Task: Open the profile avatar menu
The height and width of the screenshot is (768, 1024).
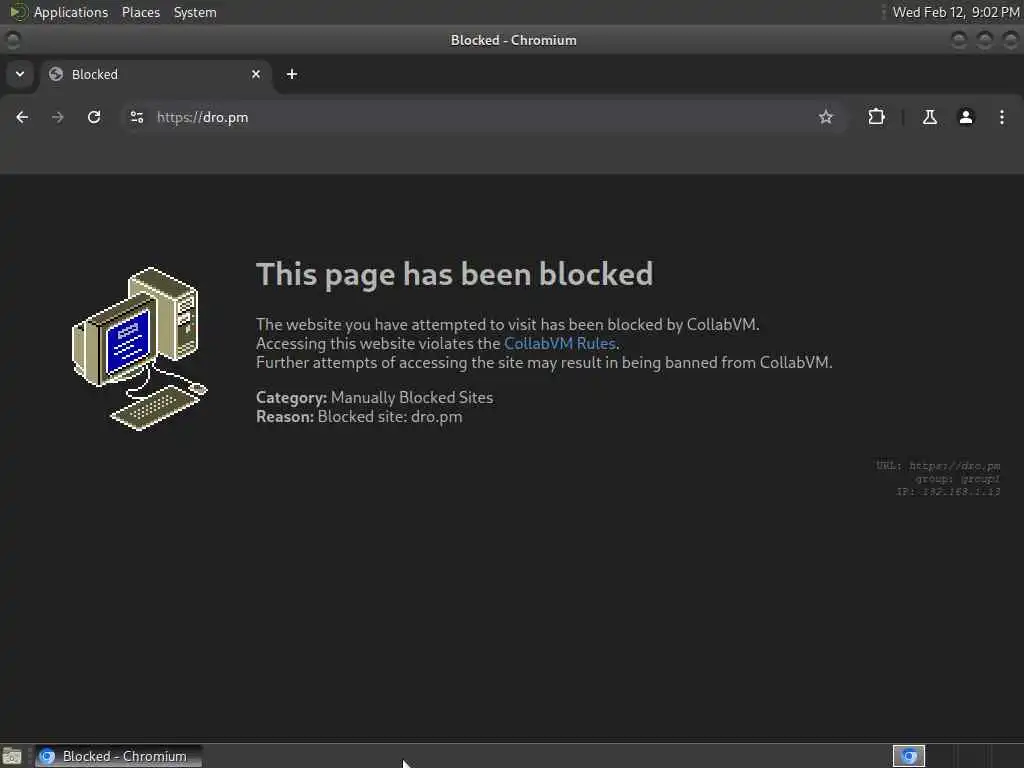Action: (965, 117)
